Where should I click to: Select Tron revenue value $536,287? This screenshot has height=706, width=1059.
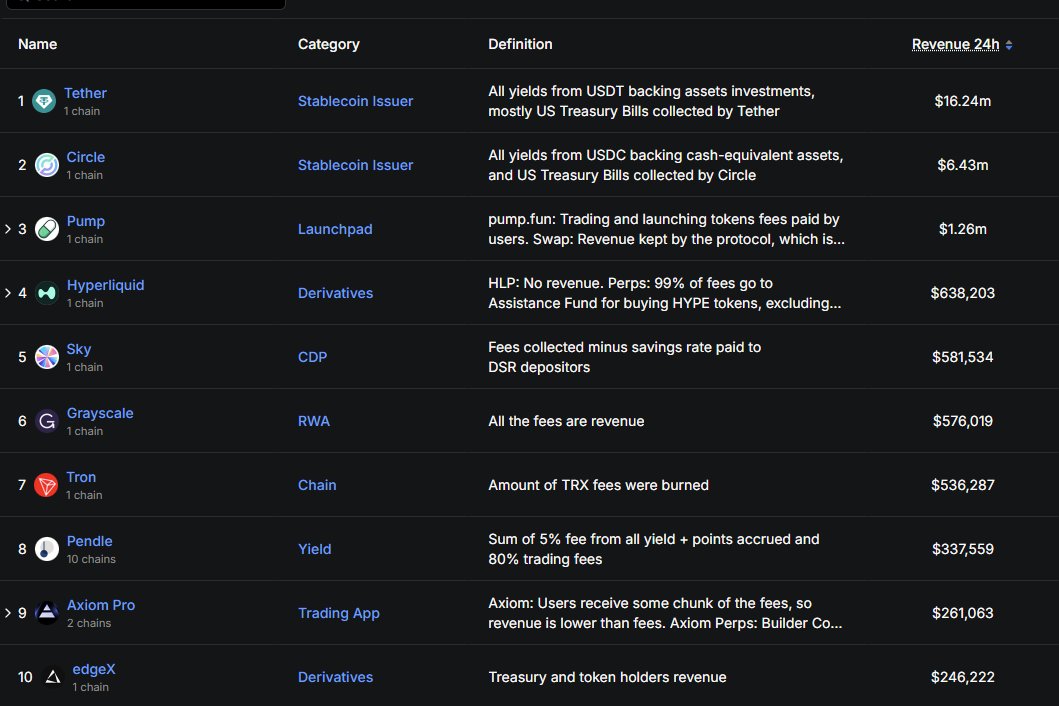[962, 485]
